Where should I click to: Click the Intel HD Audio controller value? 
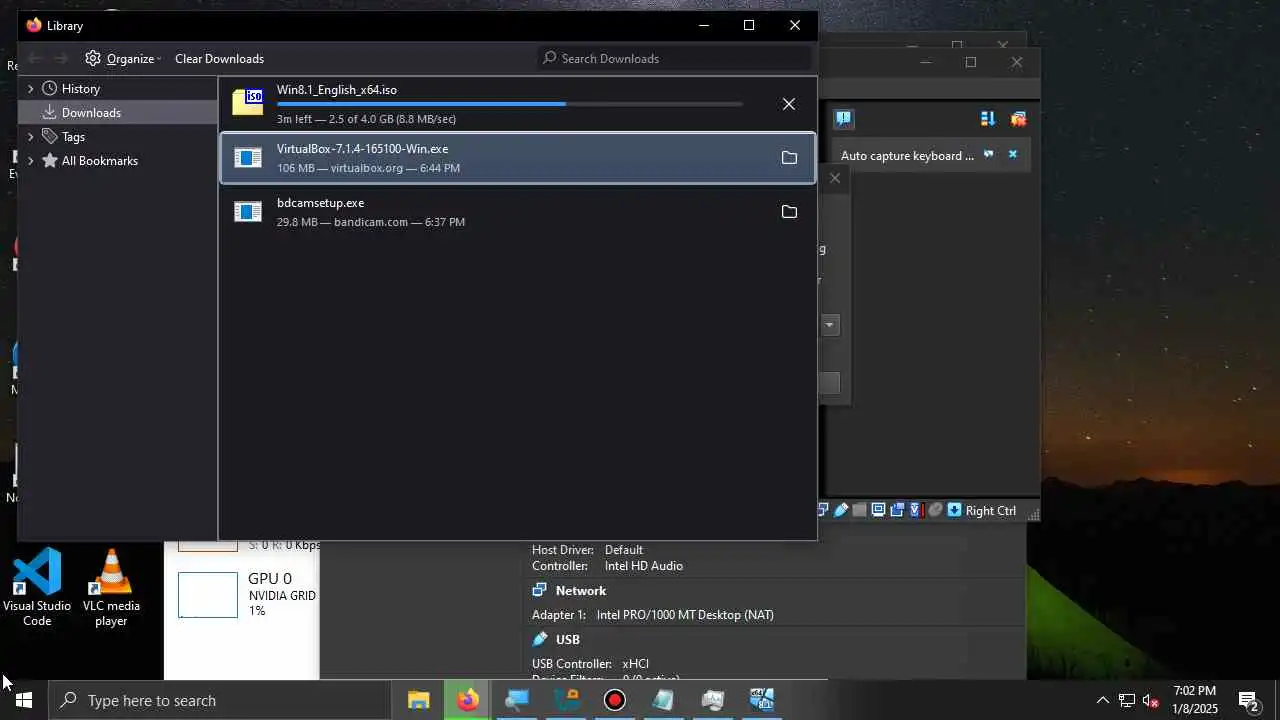click(x=644, y=566)
